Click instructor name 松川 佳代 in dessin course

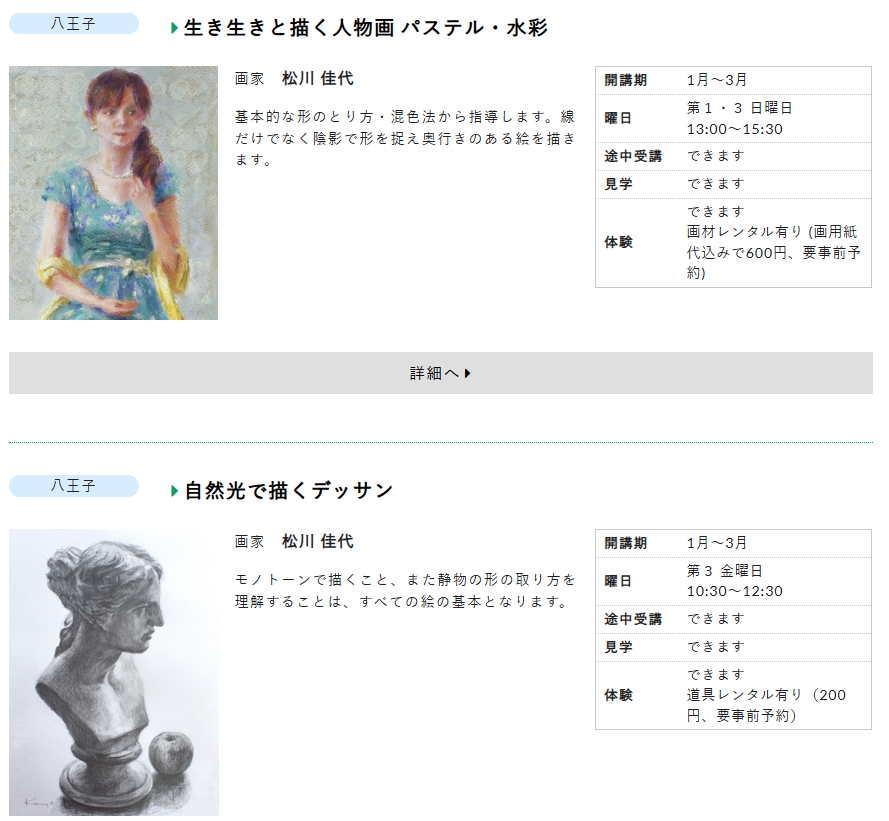317,542
